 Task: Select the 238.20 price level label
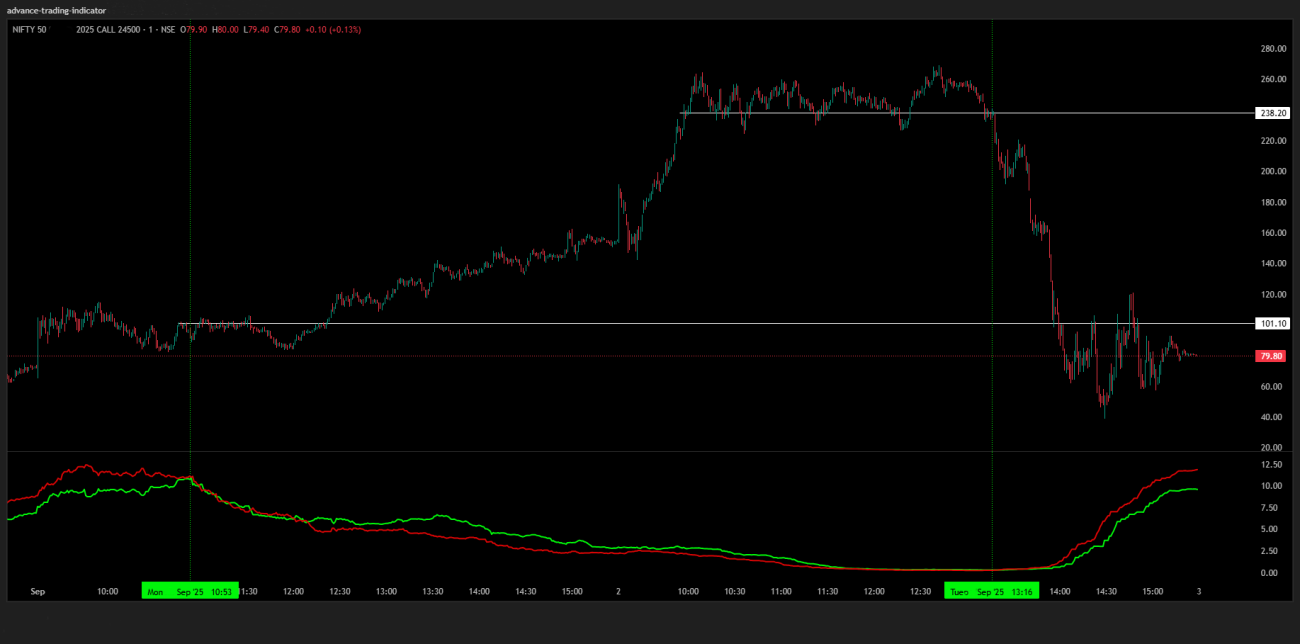coord(1272,113)
